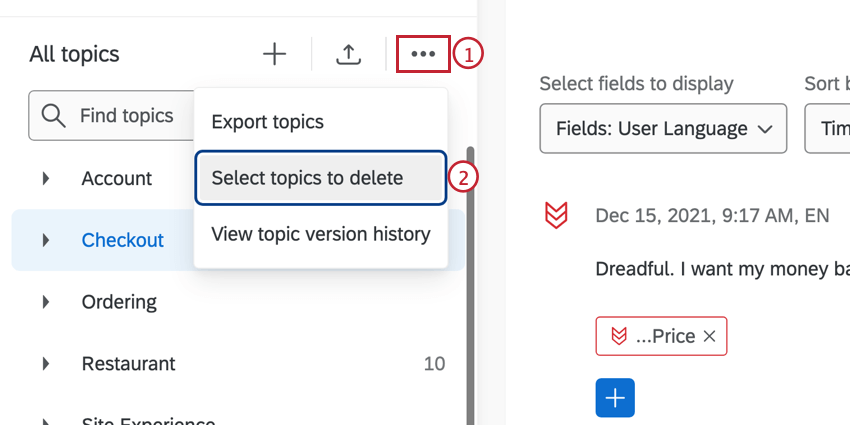Image resolution: width=850 pixels, height=425 pixels.
Task: Open View topic version history
Action: [320, 235]
